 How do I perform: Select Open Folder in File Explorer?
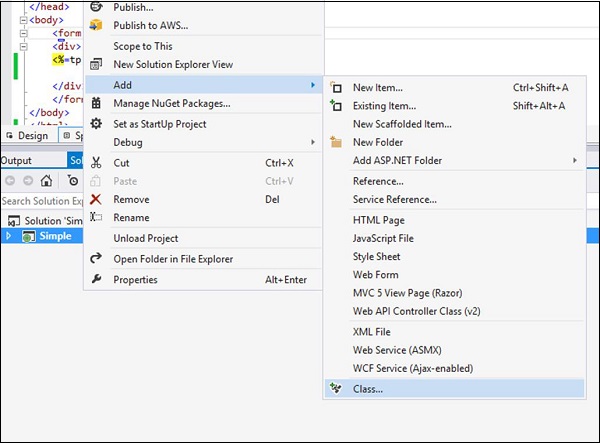[173, 259]
